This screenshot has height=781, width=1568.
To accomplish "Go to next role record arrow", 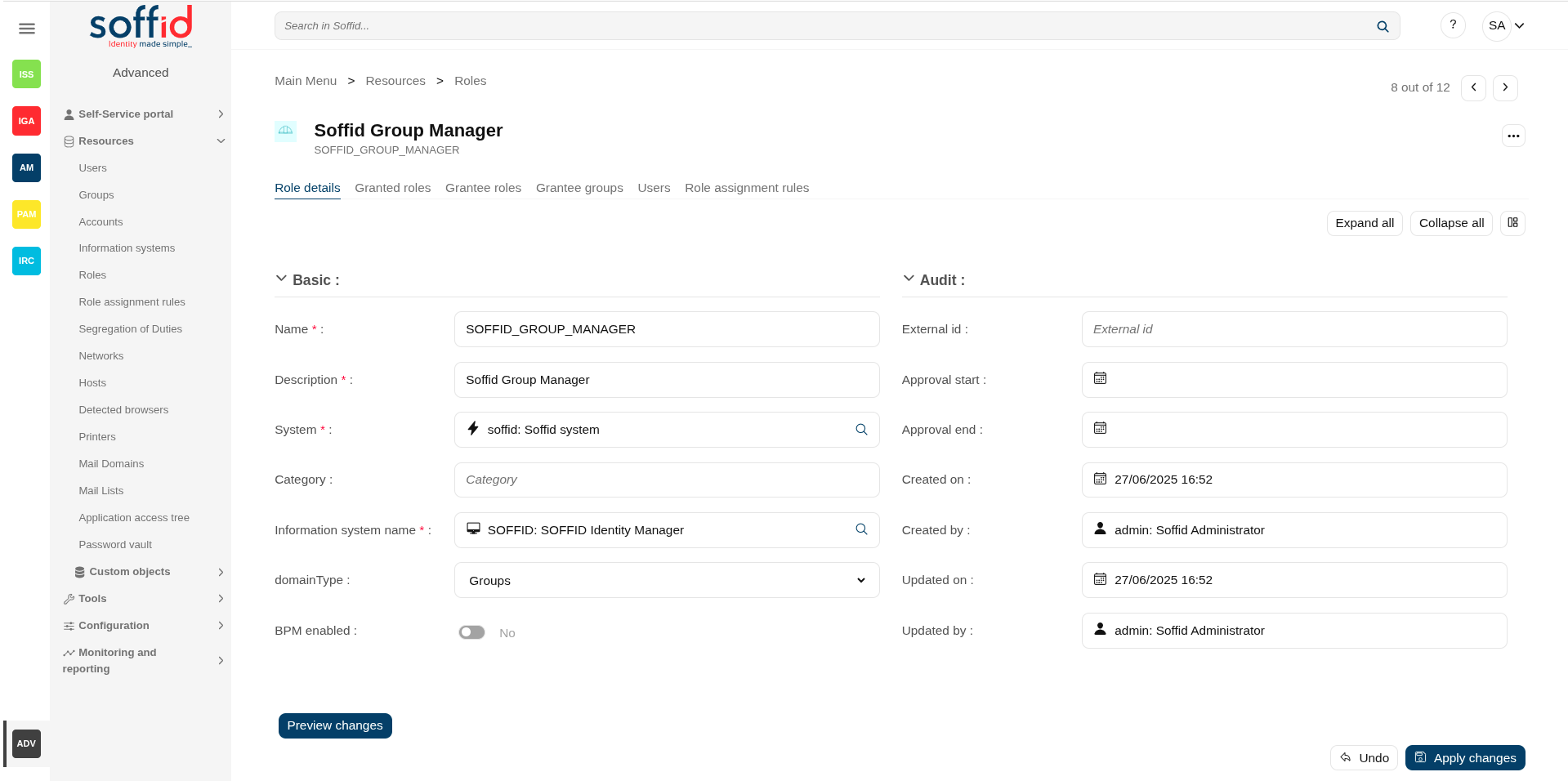I will 1505,87.
